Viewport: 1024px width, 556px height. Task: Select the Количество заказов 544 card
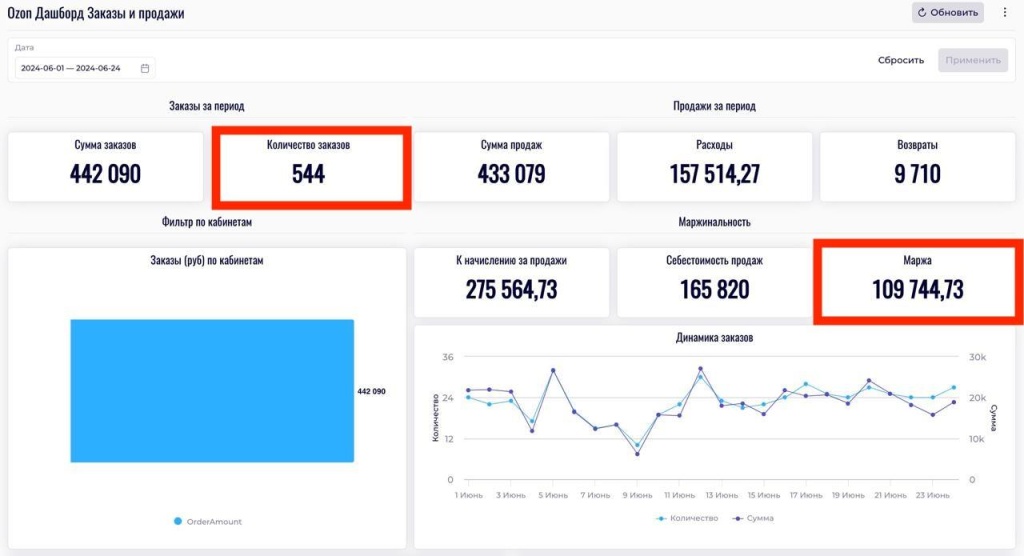(308, 166)
